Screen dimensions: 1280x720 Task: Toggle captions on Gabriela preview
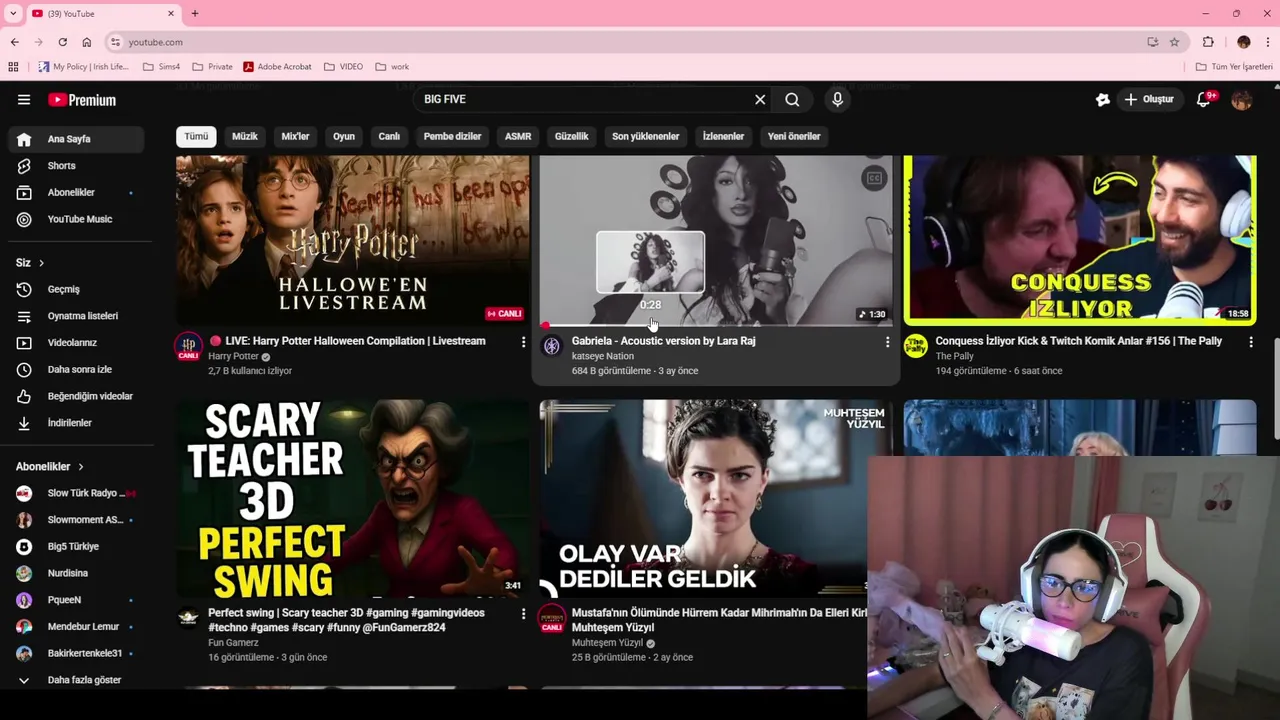coord(874,178)
